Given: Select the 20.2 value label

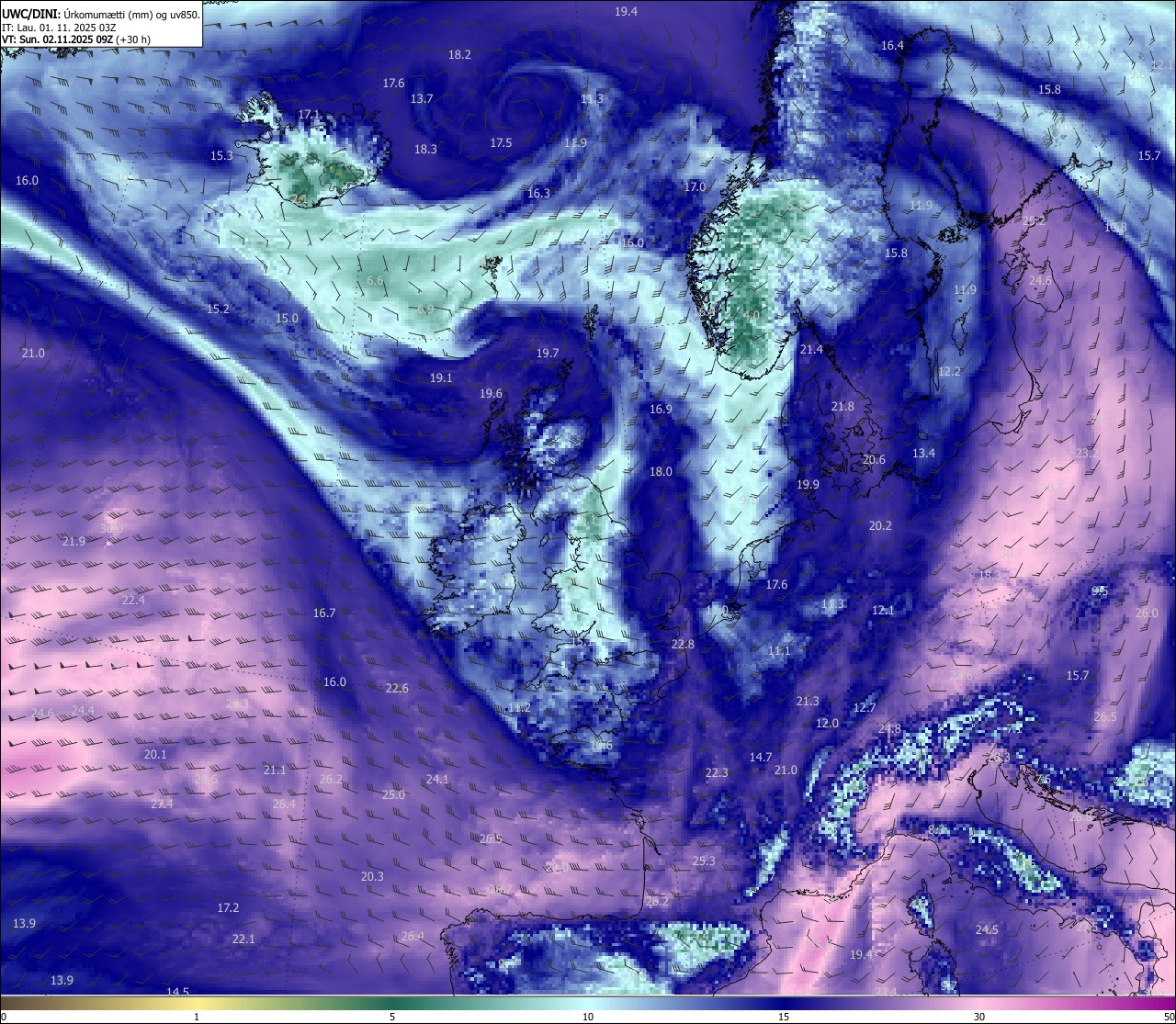Looking at the screenshot, I should click(x=880, y=525).
